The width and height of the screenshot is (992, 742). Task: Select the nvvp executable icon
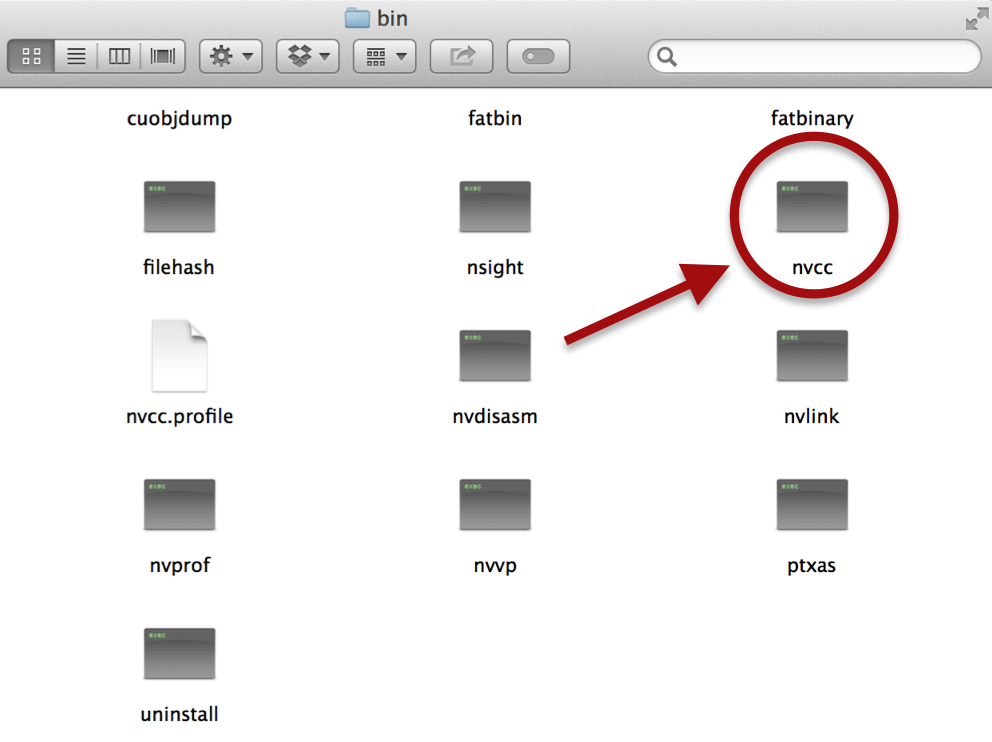coord(495,505)
